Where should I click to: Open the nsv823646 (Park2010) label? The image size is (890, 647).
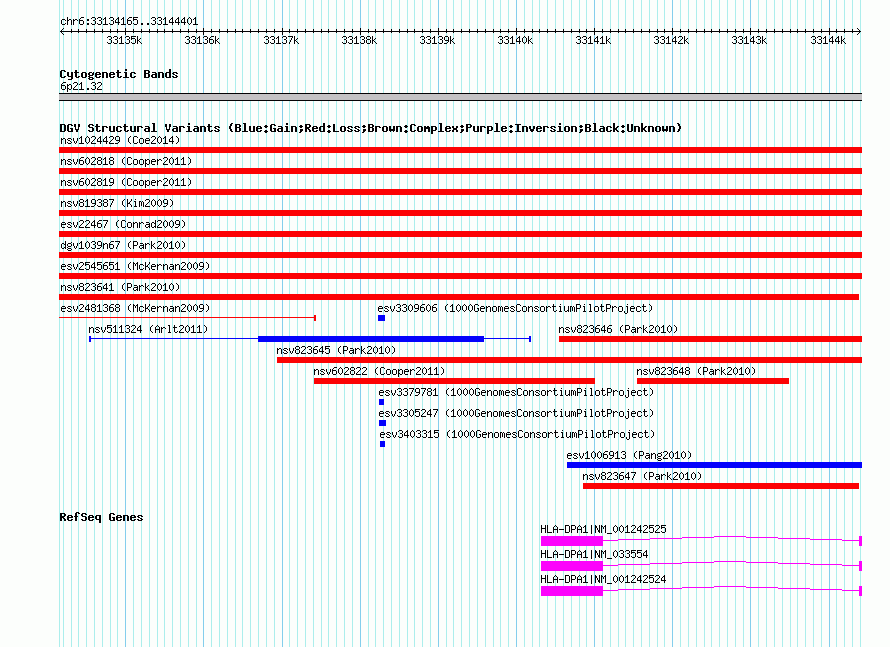point(618,329)
